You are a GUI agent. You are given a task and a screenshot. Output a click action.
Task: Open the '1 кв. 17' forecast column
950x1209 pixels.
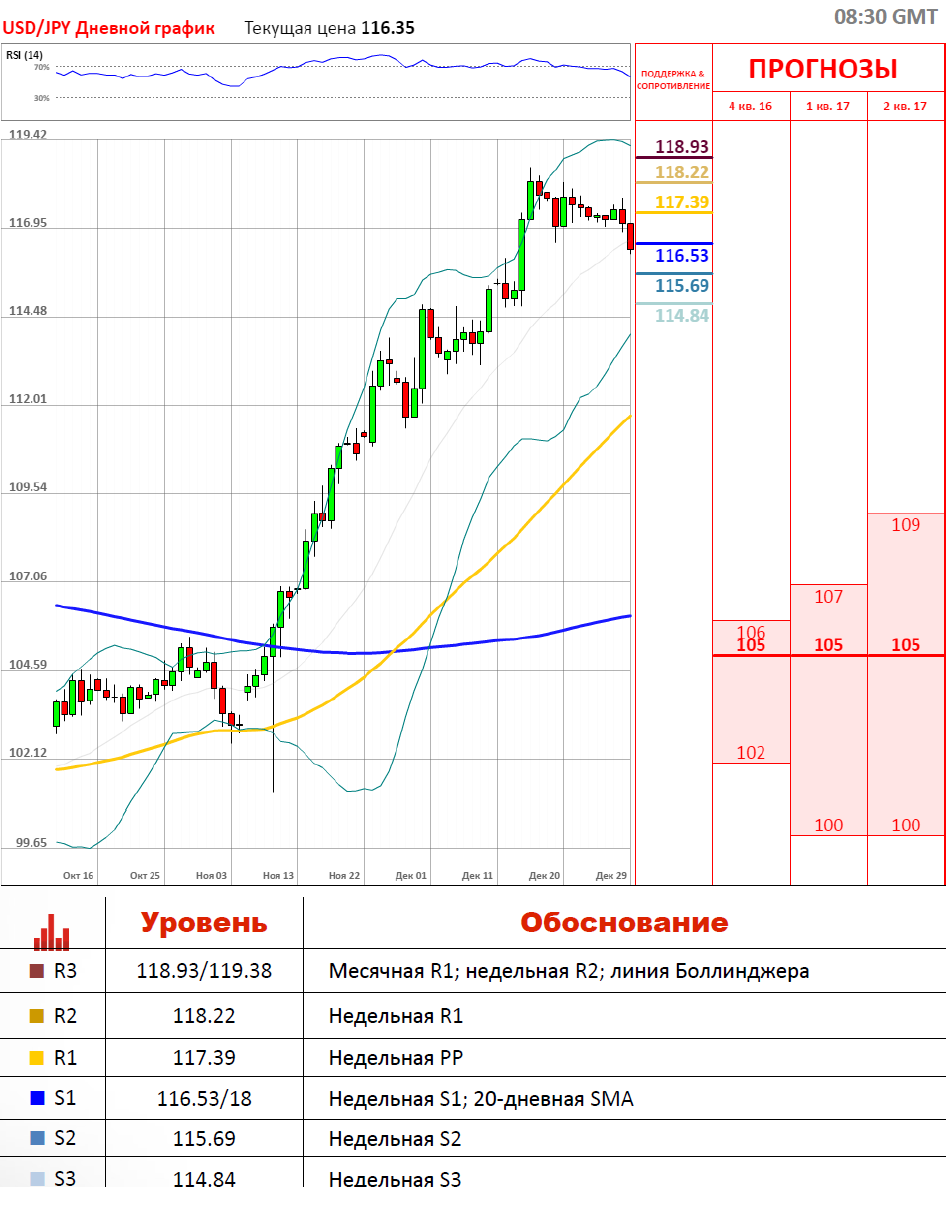tap(828, 106)
